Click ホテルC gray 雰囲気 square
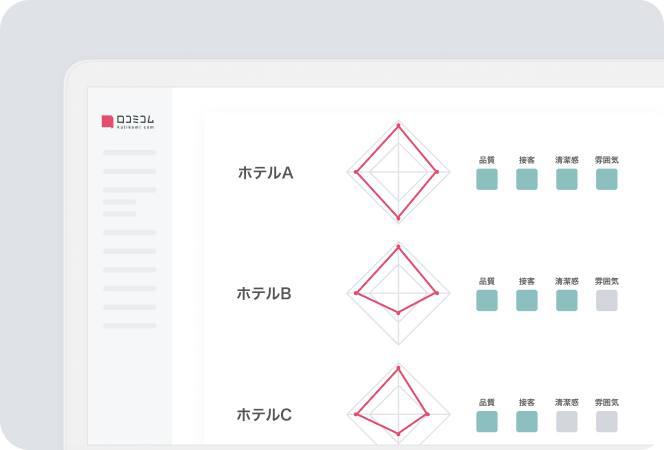 (607, 421)
